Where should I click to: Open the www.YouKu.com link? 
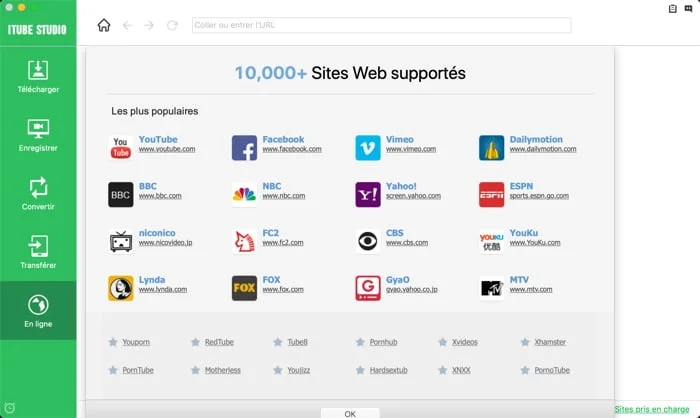(x=535, y=243)
